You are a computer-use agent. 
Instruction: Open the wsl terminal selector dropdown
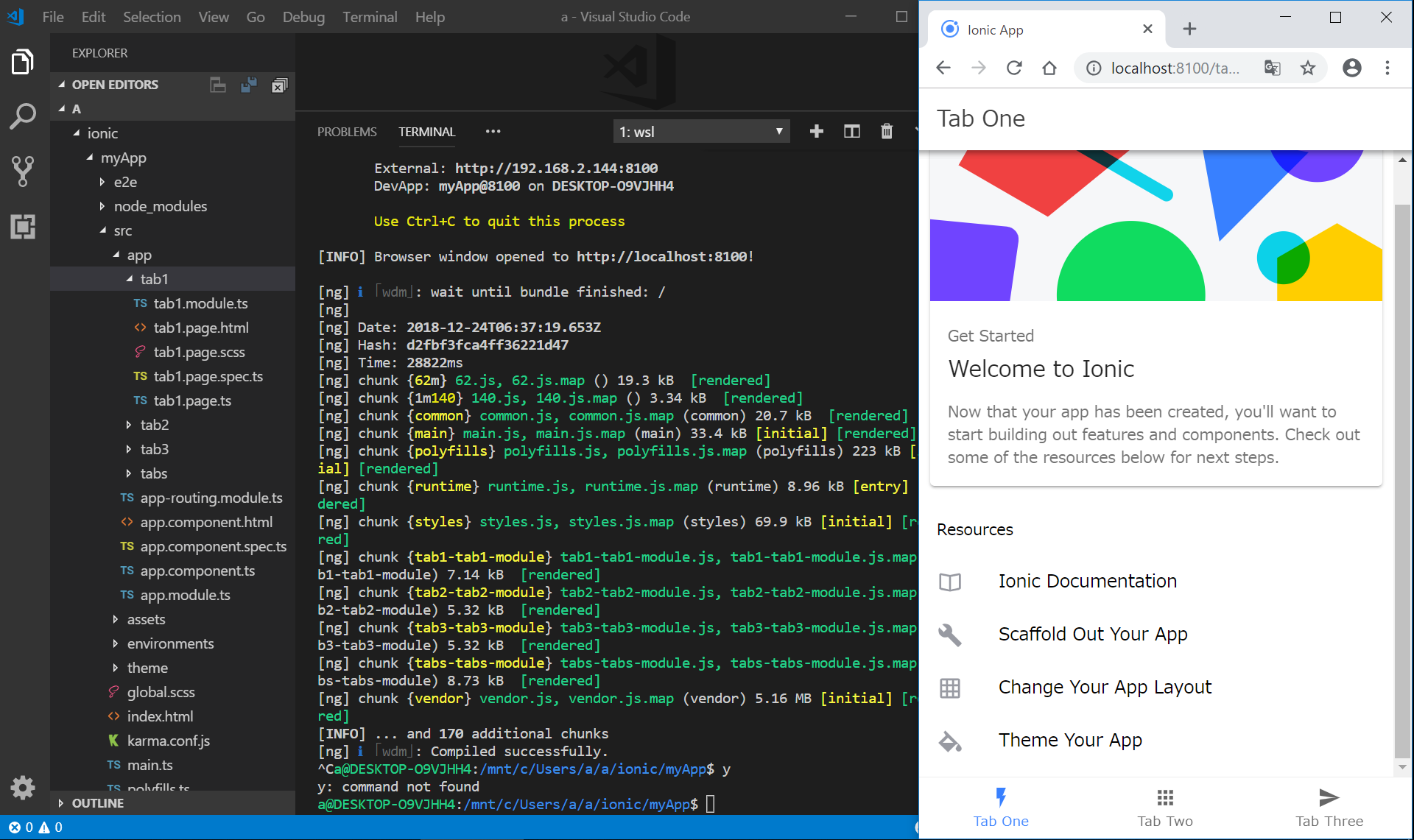701,132
